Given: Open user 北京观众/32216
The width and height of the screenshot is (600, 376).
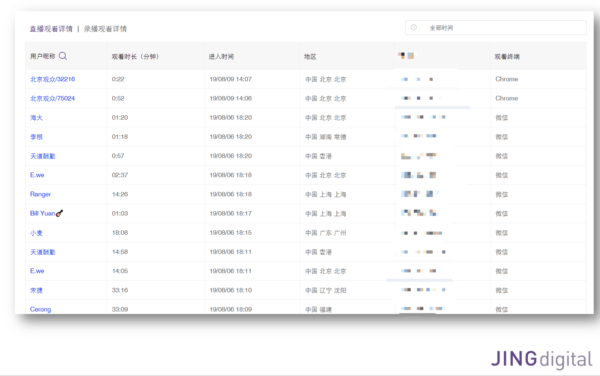Looking at the screenshot, I should pos(52,79).
